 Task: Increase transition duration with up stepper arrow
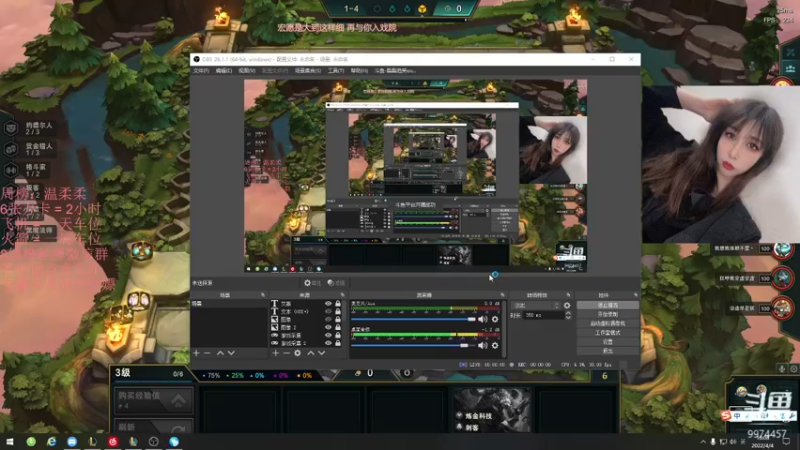[568, 313]
